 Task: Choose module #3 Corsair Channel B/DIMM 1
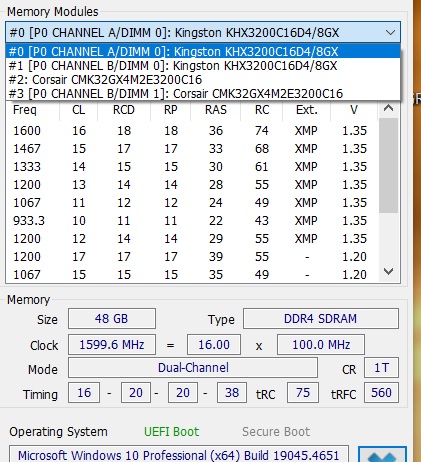203,94
